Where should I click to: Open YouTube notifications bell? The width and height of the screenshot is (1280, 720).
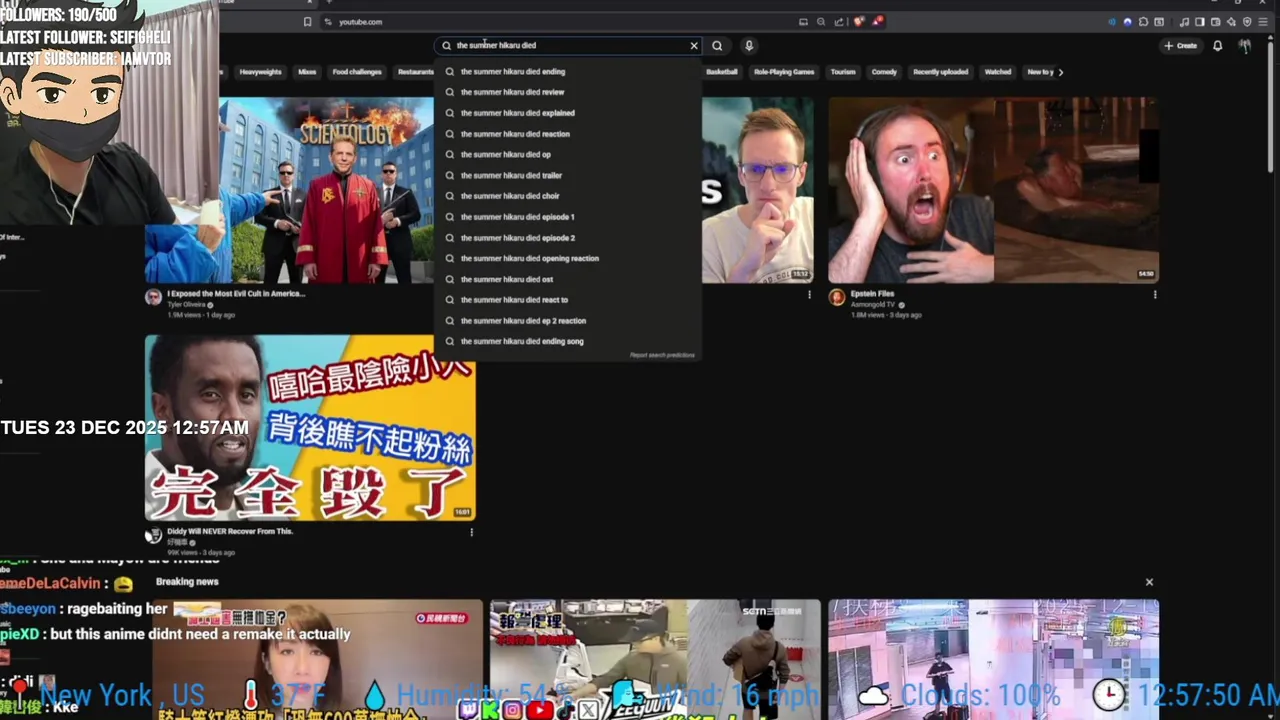[x=1217, y=45]
